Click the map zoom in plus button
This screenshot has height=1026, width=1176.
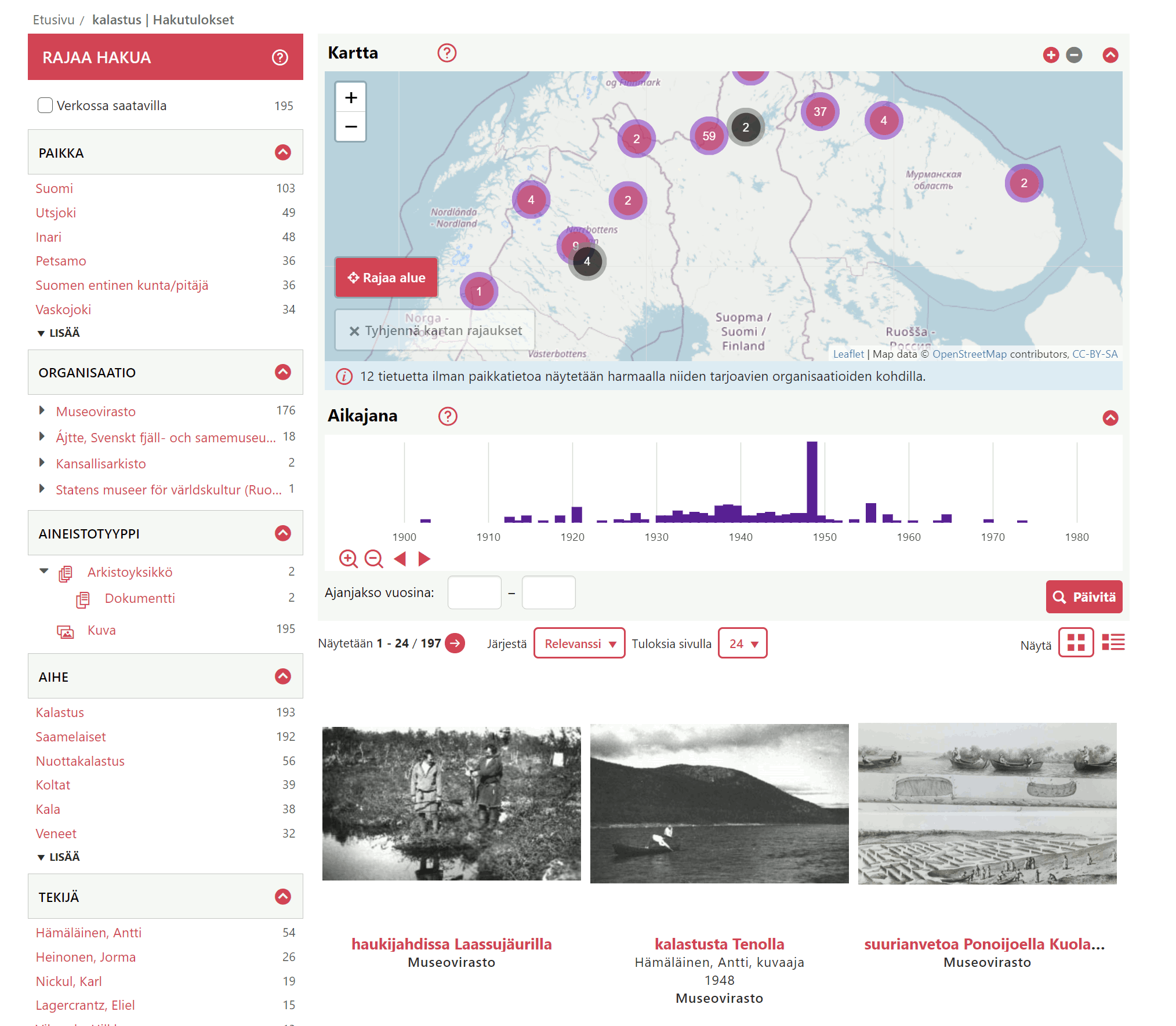[351, 97]
